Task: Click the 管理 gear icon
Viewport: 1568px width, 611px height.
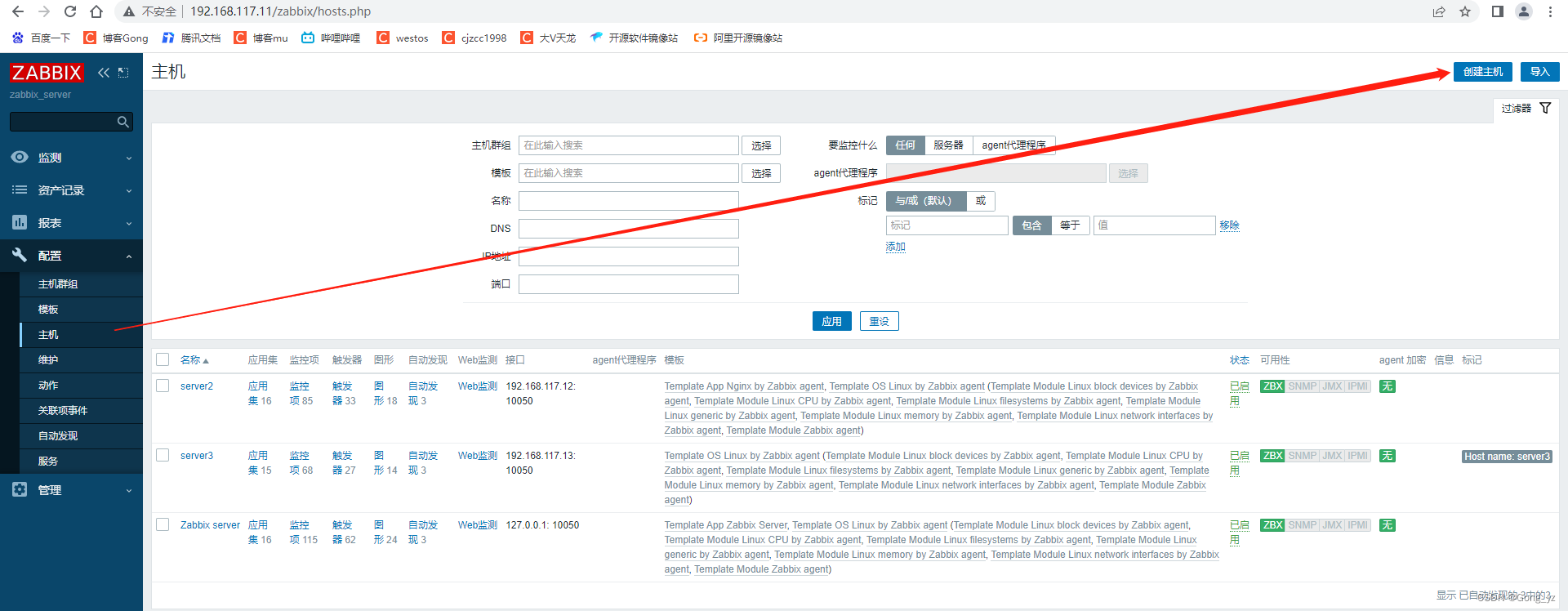Action: coord(20,489)
